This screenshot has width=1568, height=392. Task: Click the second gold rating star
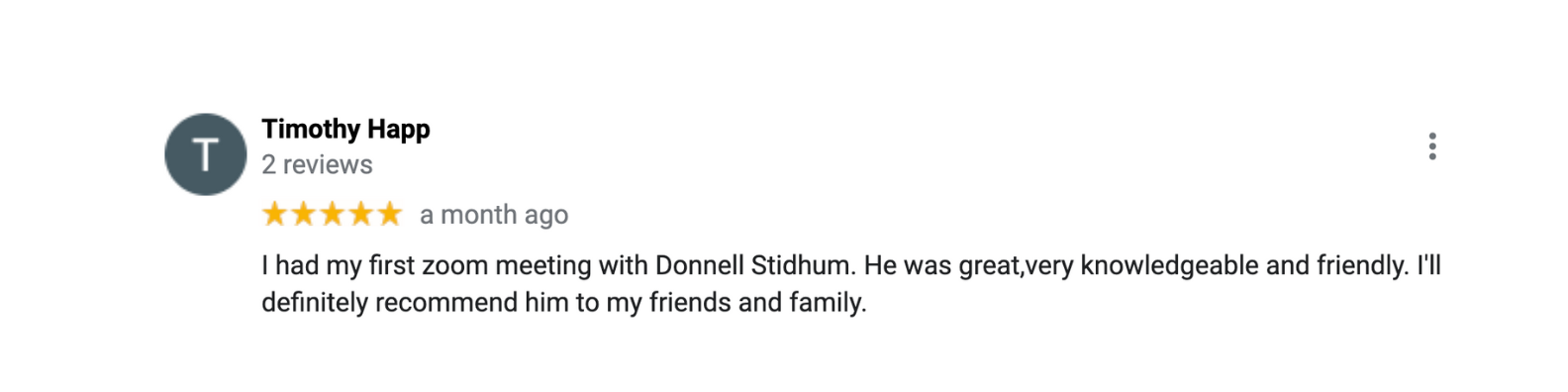pyautogui.click(x=303, y=214)
